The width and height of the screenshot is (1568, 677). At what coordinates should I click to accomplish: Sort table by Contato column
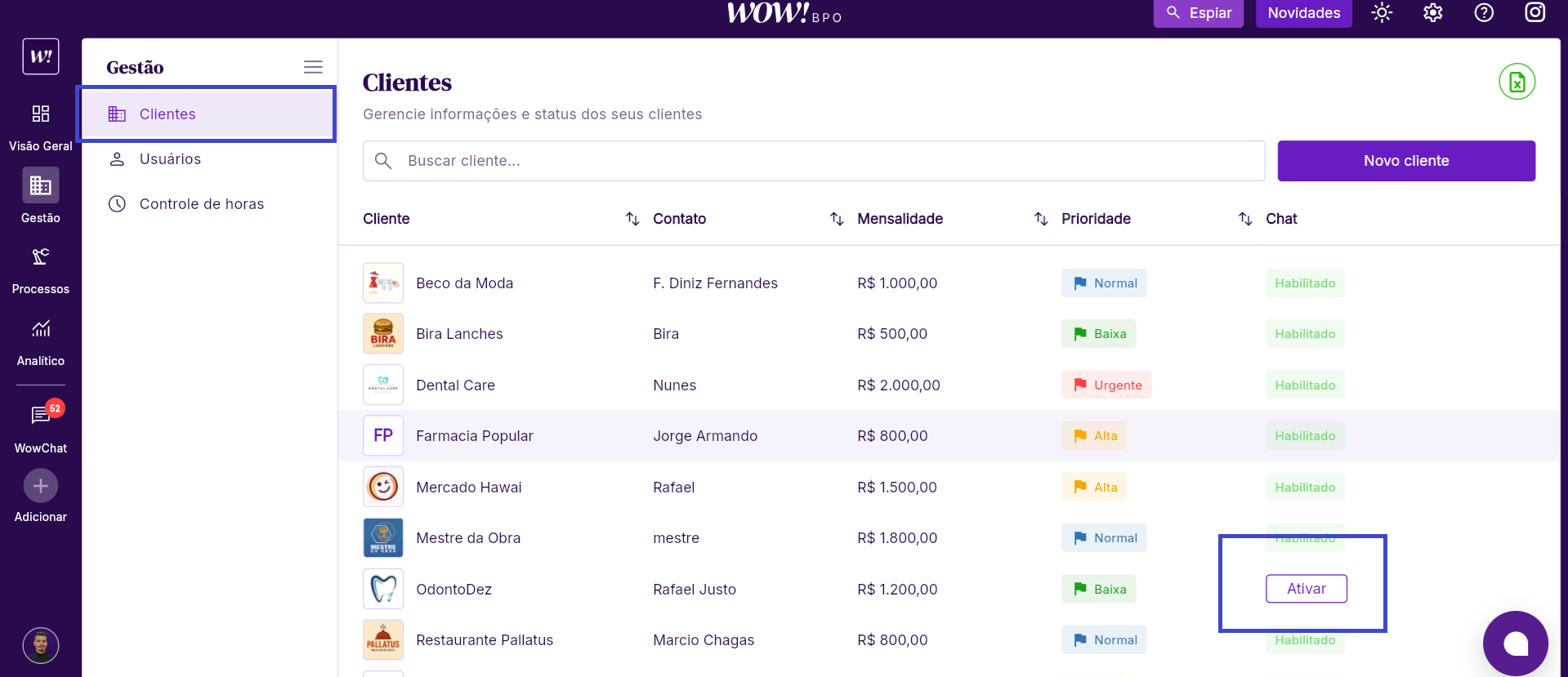pos(836,219)
